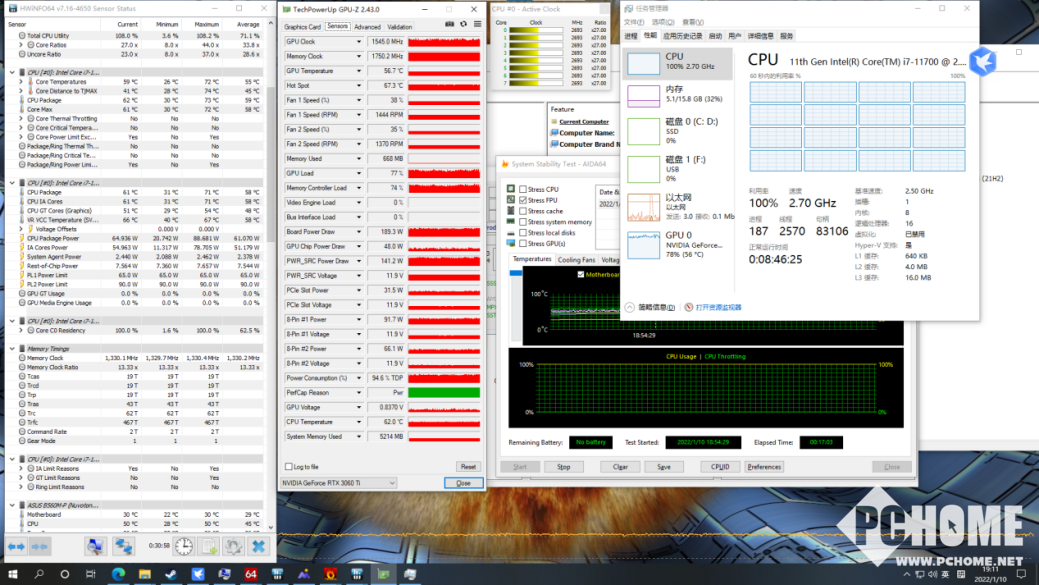Expand Core Ratios row in HWiNFO
Image resolution: width=1039 pixels, height=585 pixels.
click(21, 45)
